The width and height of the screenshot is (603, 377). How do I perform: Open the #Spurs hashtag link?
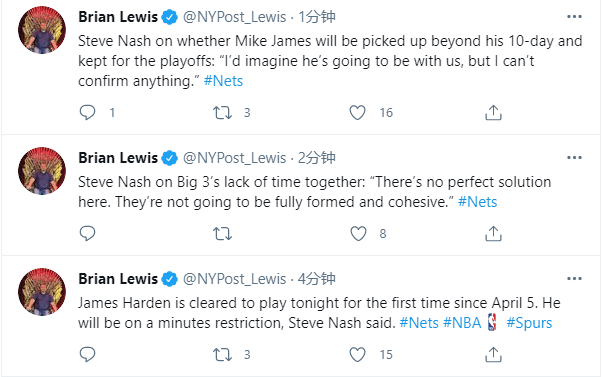[529, 323]
